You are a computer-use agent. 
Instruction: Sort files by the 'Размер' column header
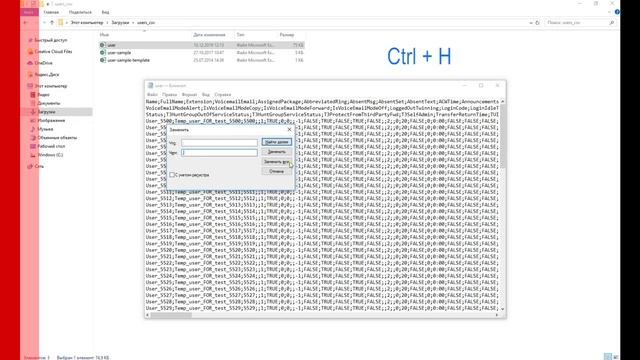pyautogui.click(x=287, y=35)
